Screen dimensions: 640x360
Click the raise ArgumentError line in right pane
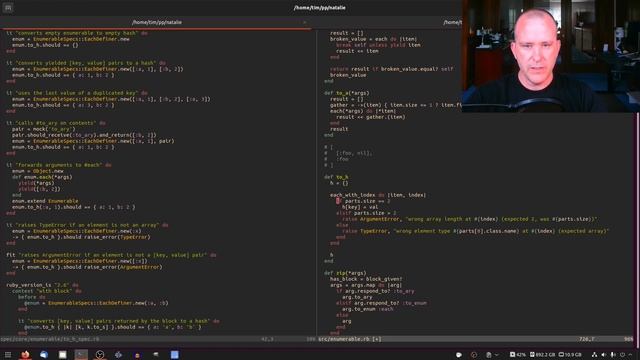tap(469, 219)
